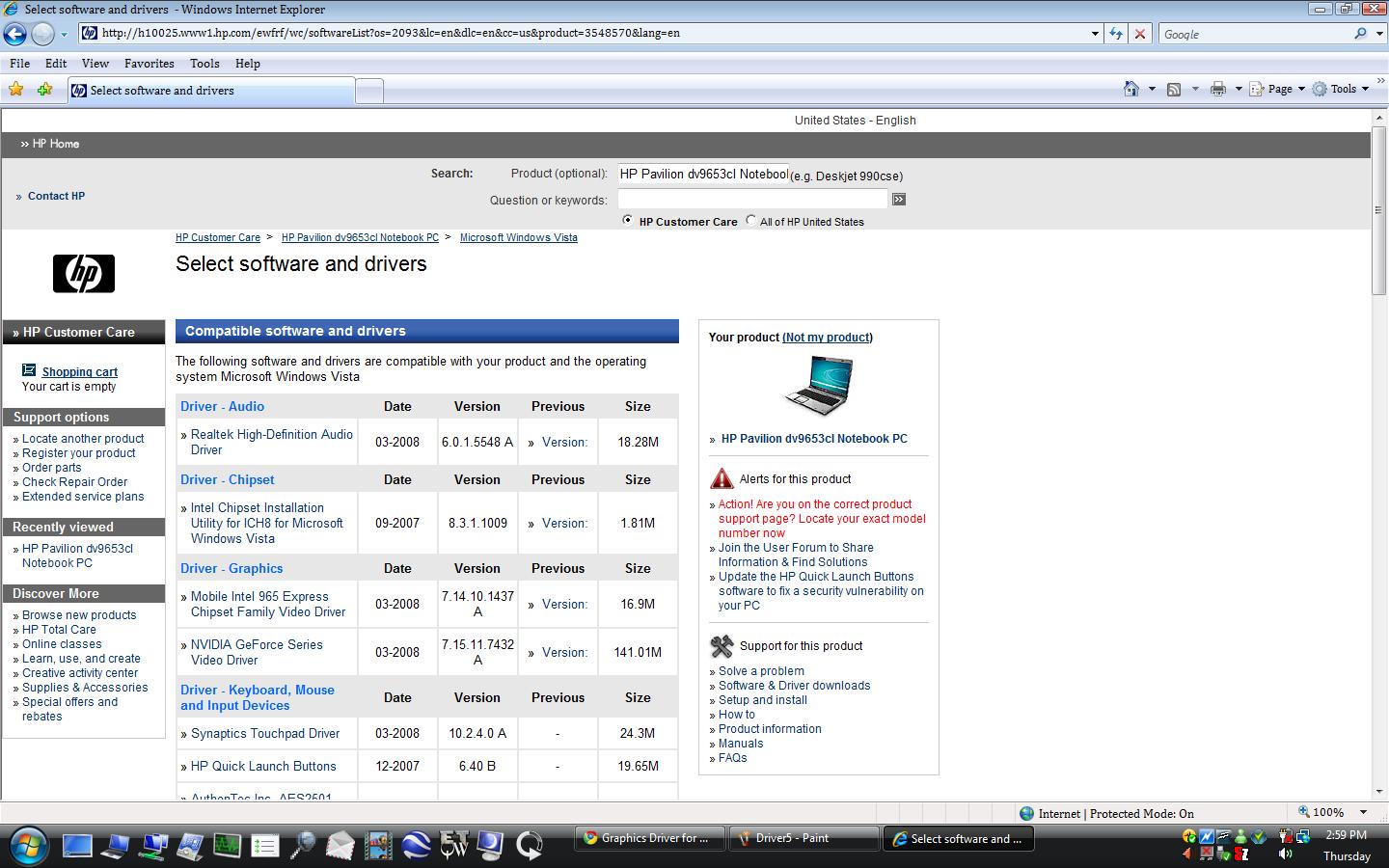
Task: Click the green graph task monitor icon
Action: click(x=228, y=846)
